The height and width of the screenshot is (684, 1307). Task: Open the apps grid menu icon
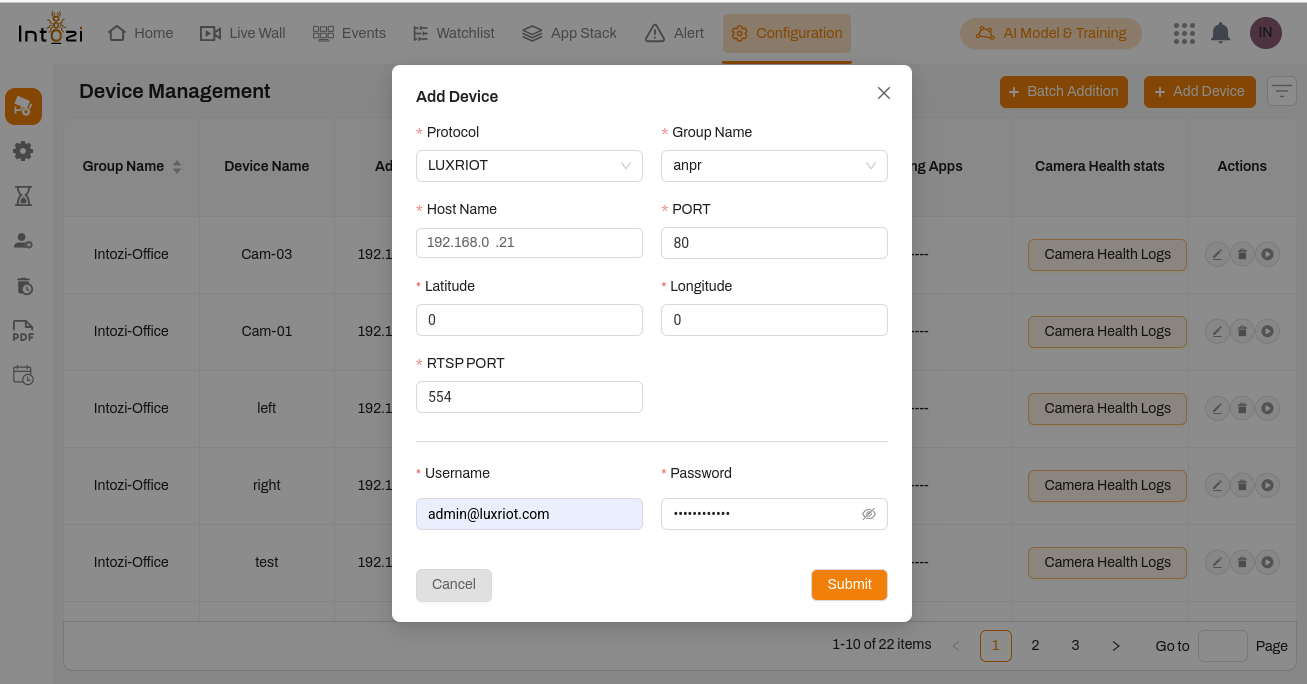(x=1184, y=33)
